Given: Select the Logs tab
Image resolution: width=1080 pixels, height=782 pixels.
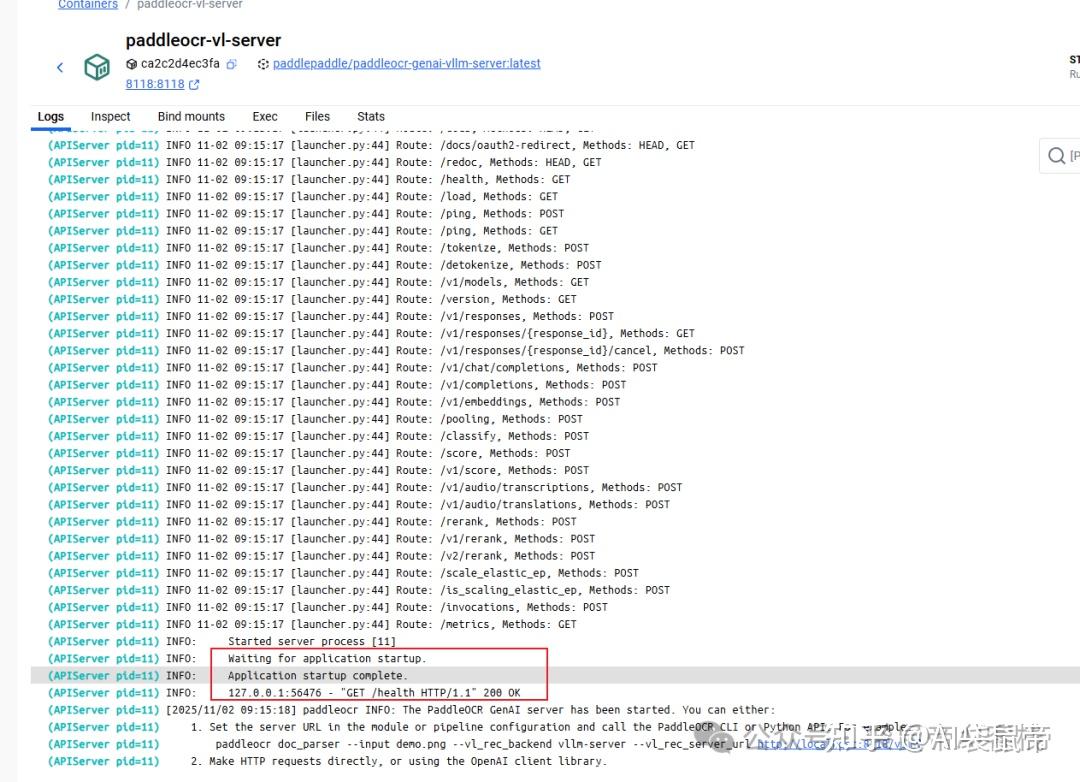Looking at the screenshot, I should pos(50,117).
